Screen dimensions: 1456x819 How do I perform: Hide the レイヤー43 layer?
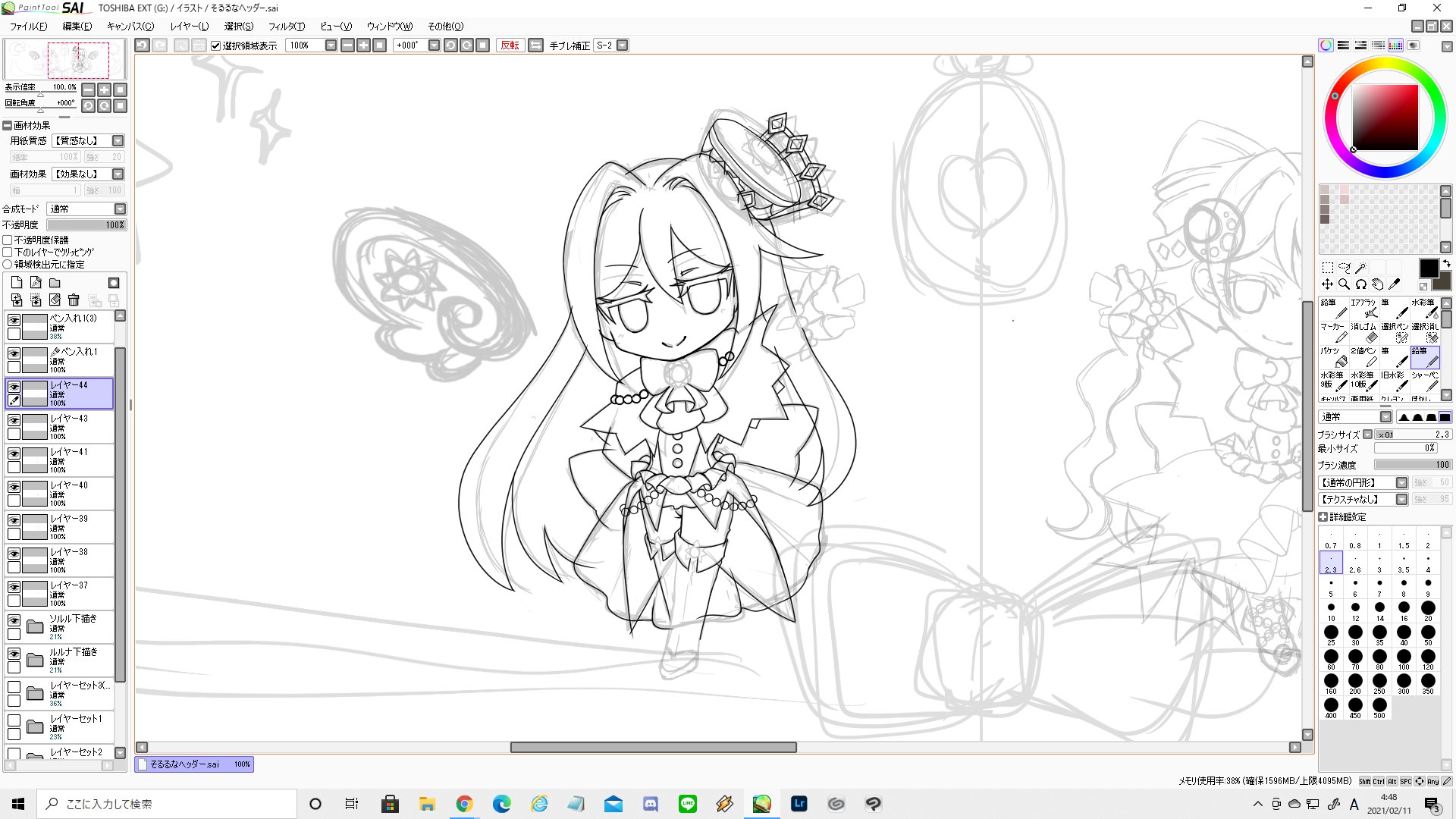coord(14,420)
